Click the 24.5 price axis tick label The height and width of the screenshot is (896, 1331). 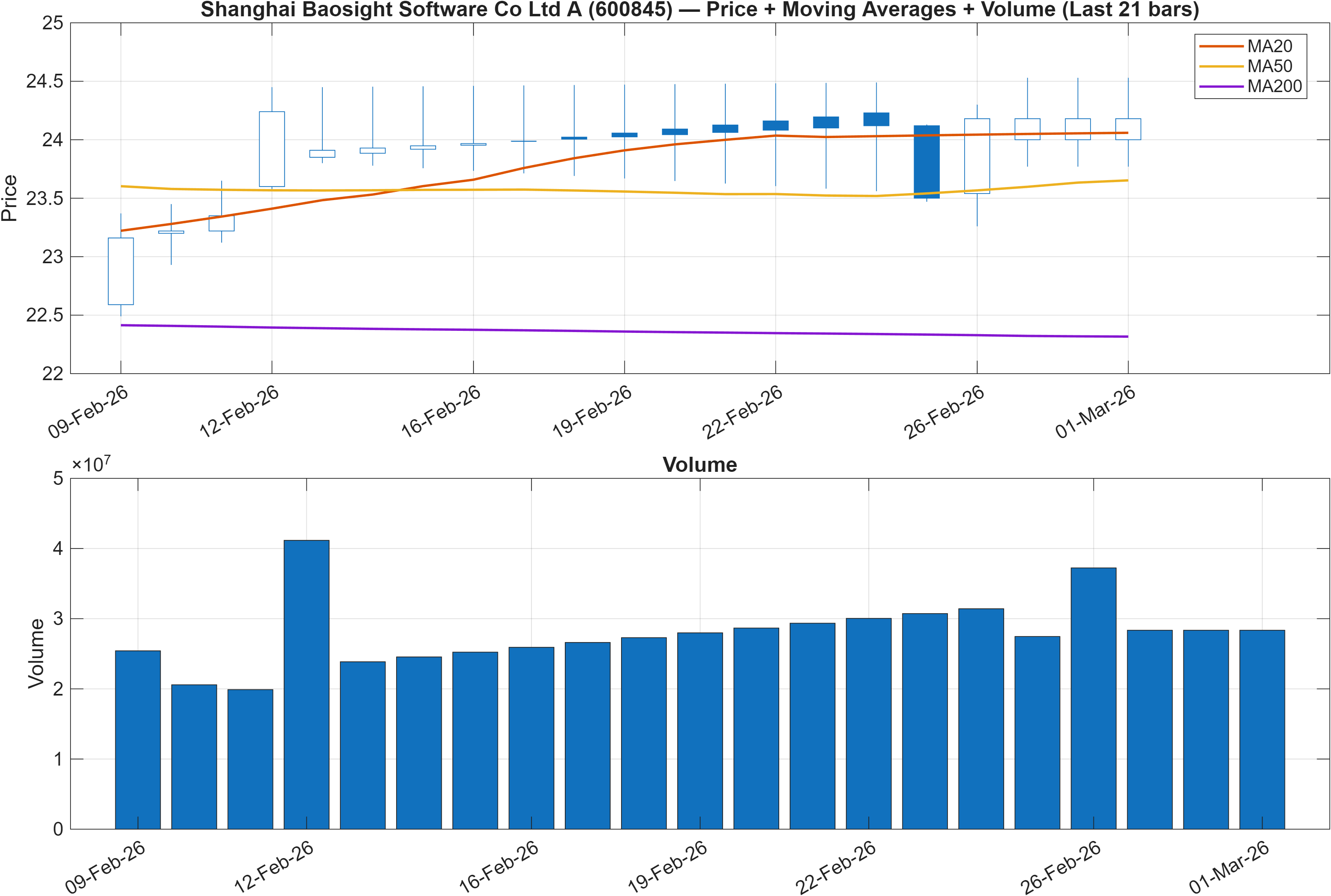click(x=45, y=81)
